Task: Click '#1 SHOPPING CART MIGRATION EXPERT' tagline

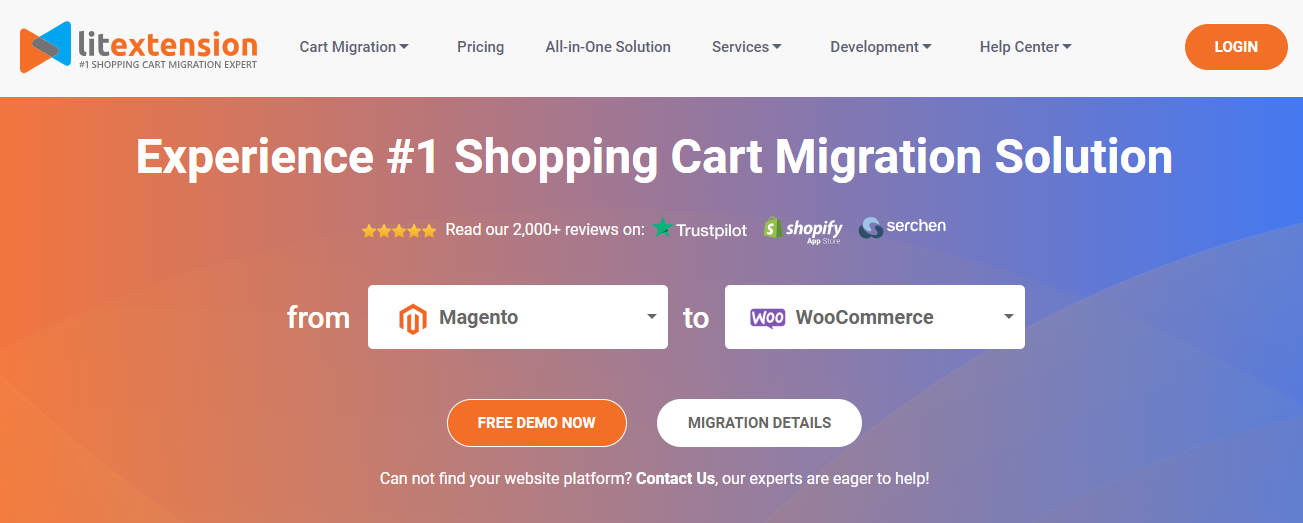Action: point(168,65)
